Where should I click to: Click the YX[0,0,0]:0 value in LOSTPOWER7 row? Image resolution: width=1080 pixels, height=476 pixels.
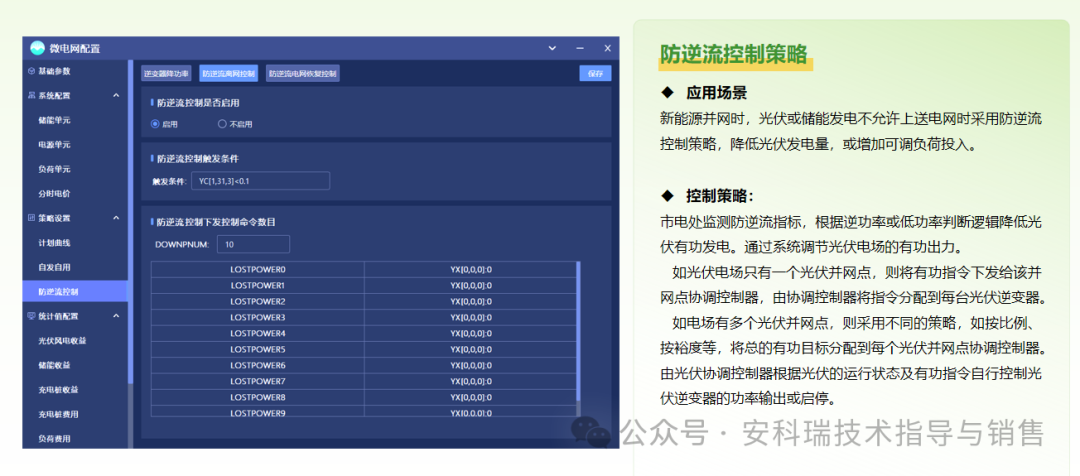470,381
